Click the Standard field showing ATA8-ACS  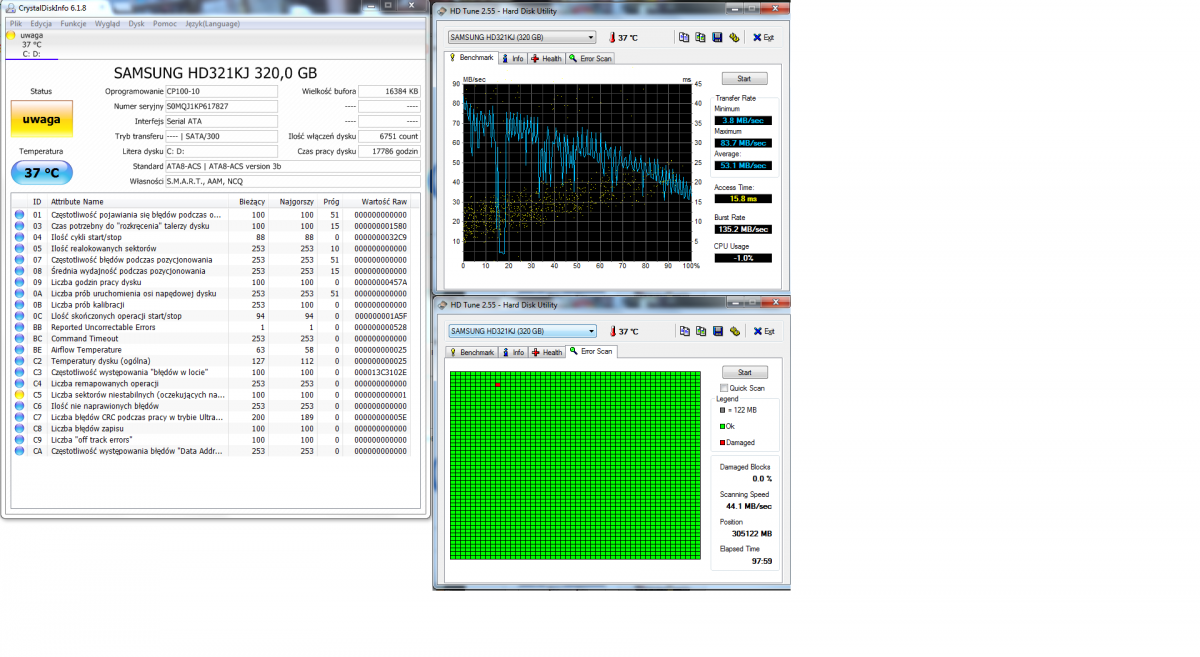pyautogui.click(x=293, y=166)
